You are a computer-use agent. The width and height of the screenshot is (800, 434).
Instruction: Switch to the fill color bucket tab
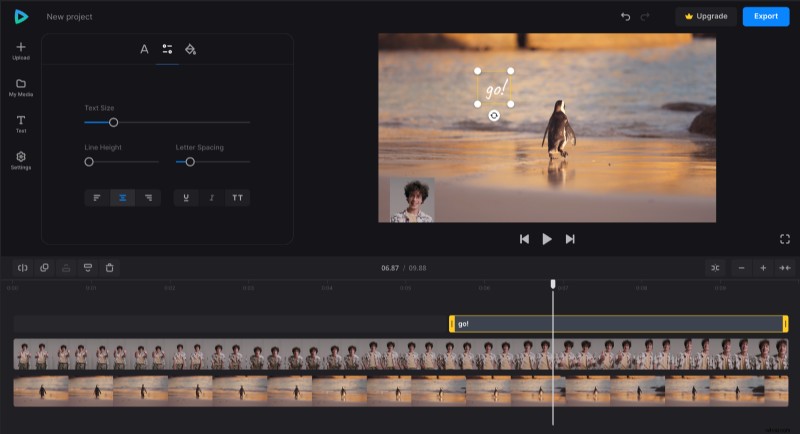click(190, 49)
